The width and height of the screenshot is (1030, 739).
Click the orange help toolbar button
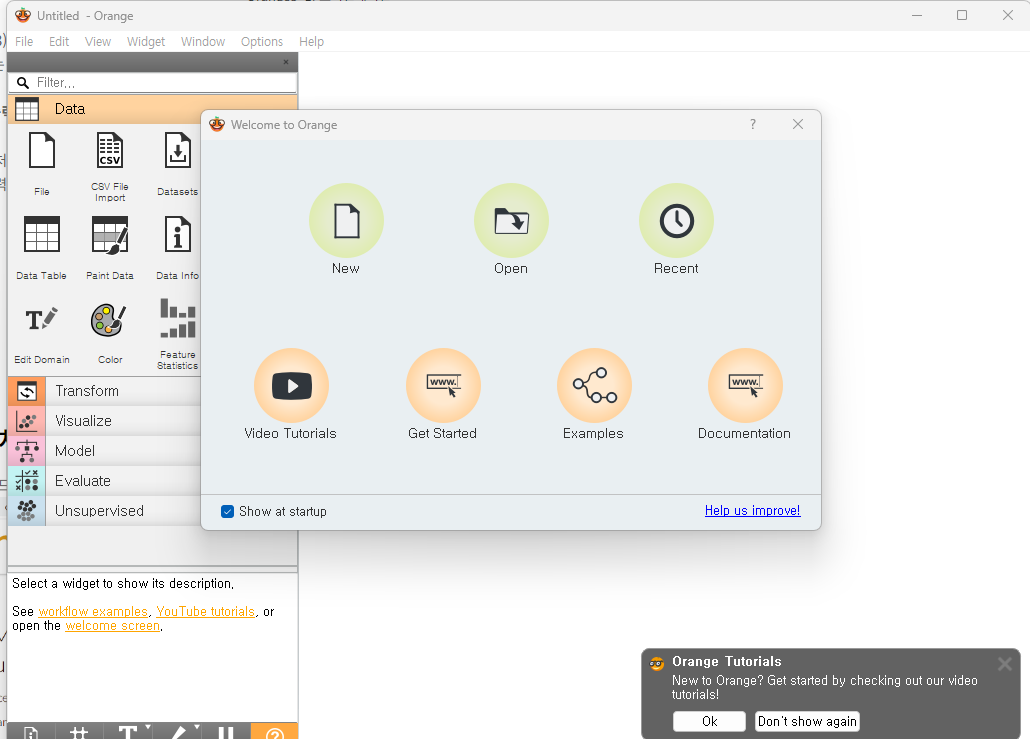pyautogui.click(x=275, y=731)
